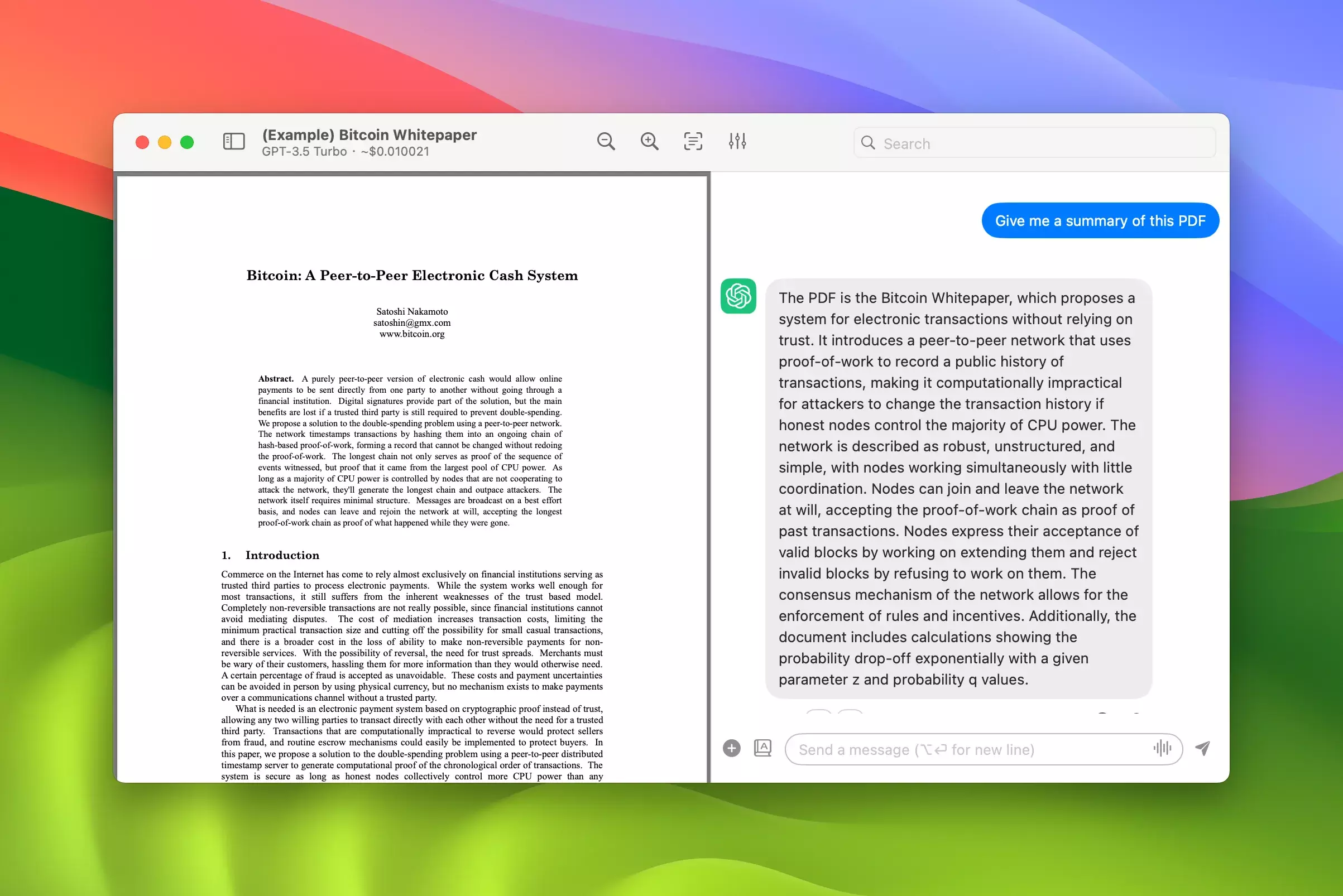
Task: Click the magnifier icon in Search box
Action: 868,143
